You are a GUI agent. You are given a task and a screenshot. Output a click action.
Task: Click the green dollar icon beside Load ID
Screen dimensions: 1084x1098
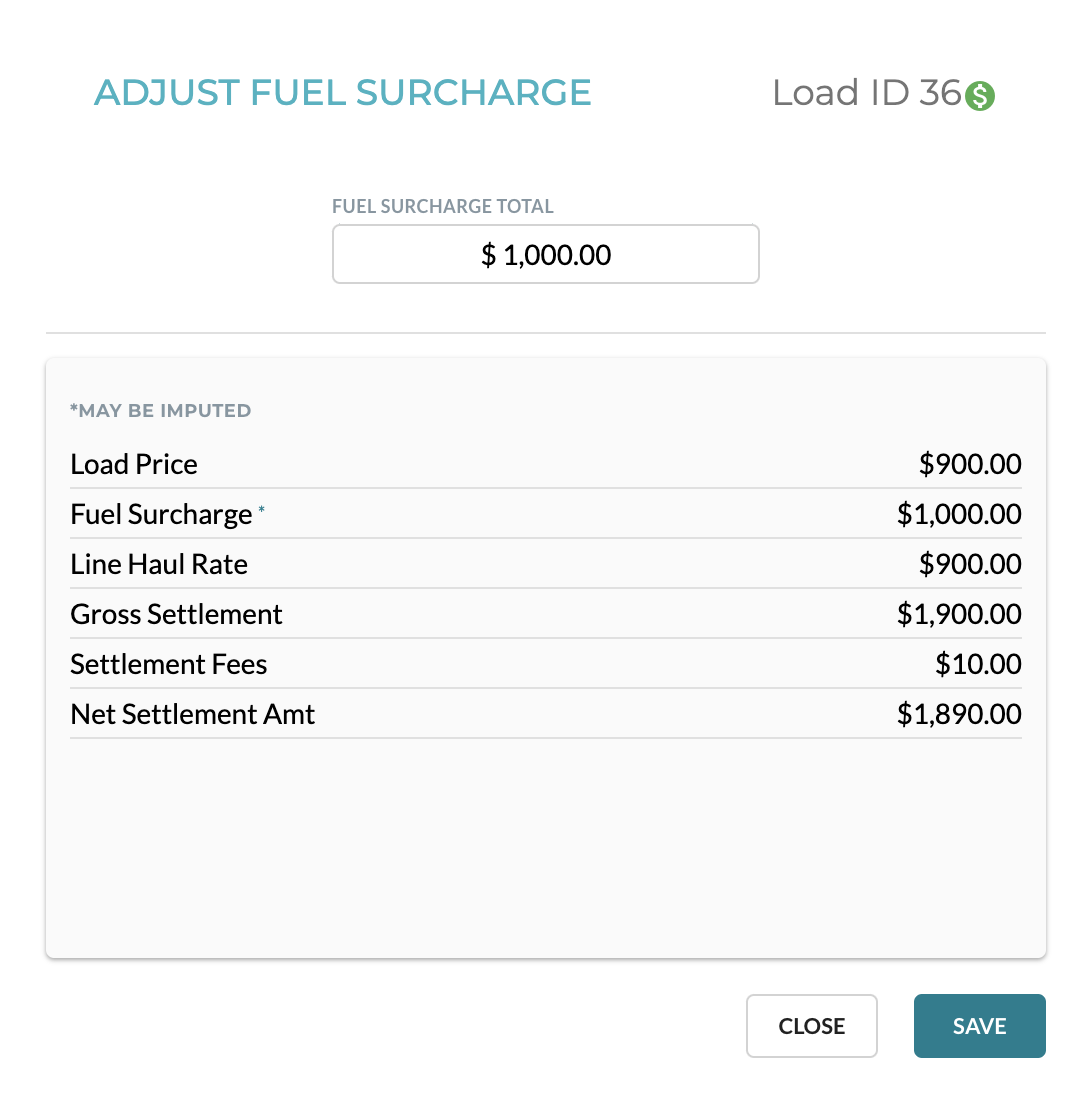(980, 96)
